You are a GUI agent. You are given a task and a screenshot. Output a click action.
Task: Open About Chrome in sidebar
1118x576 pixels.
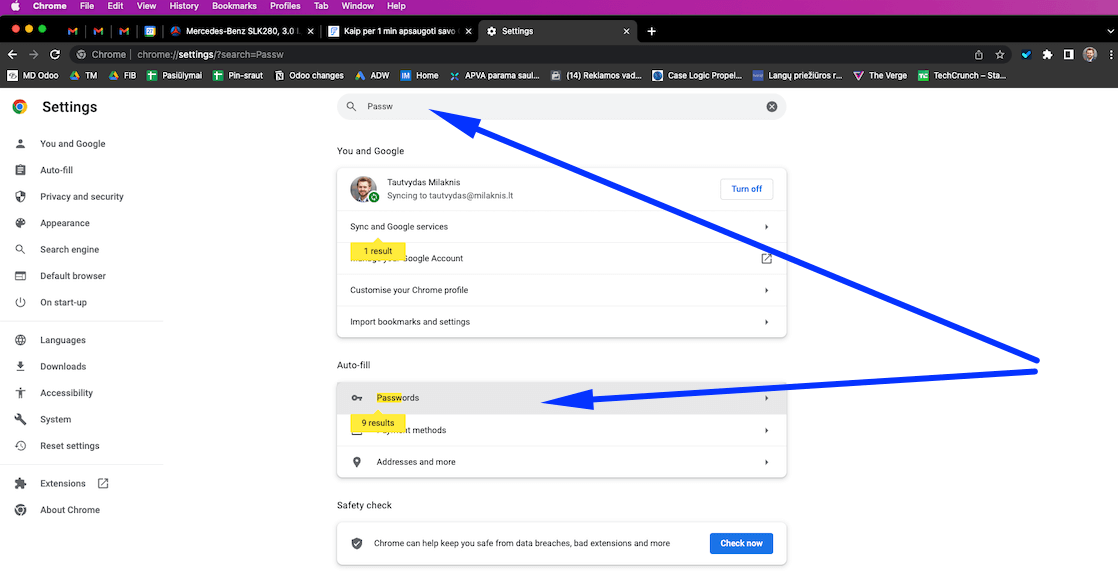pos(69,510)
